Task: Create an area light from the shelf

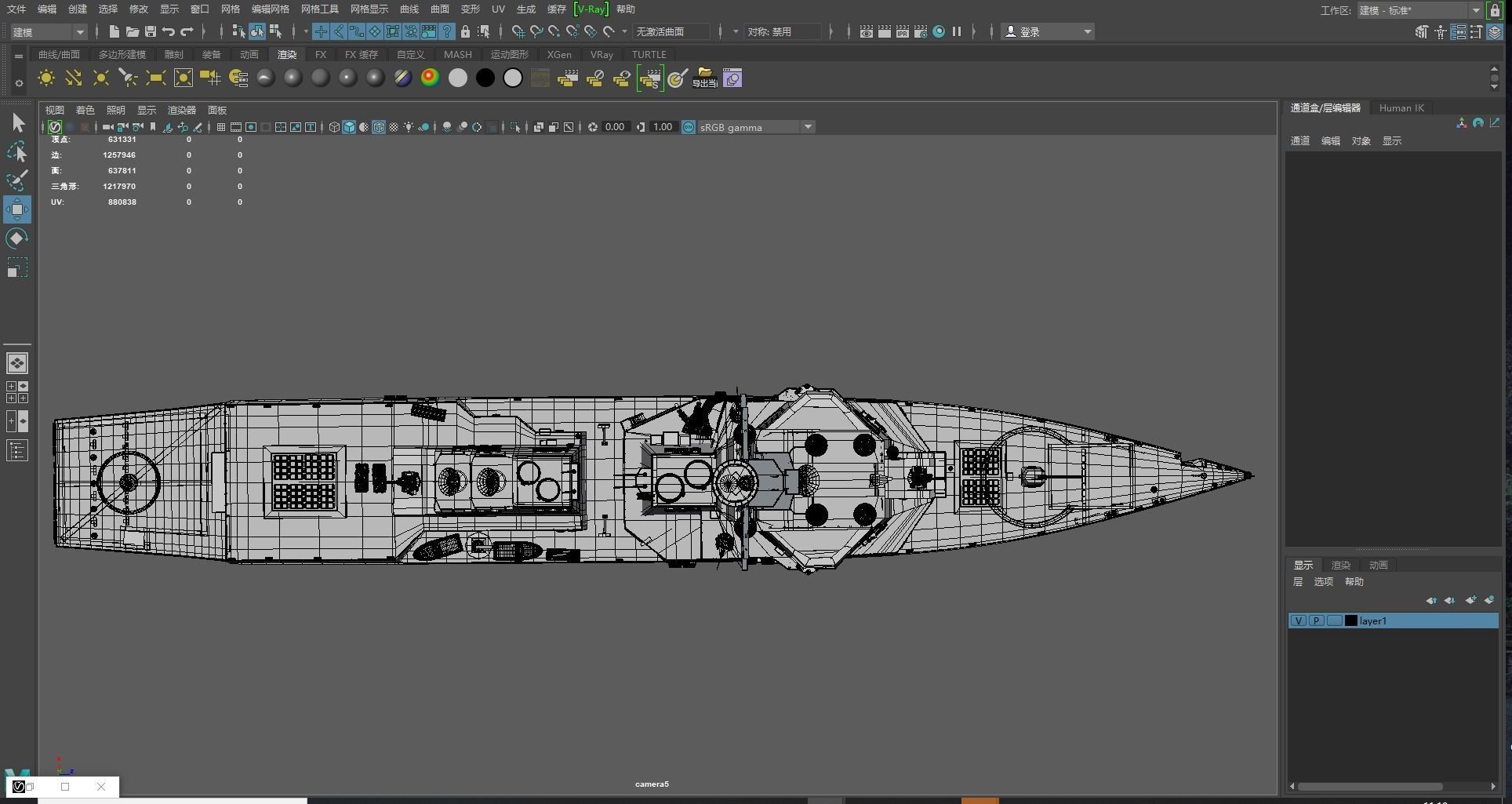Action: (155, 78)
